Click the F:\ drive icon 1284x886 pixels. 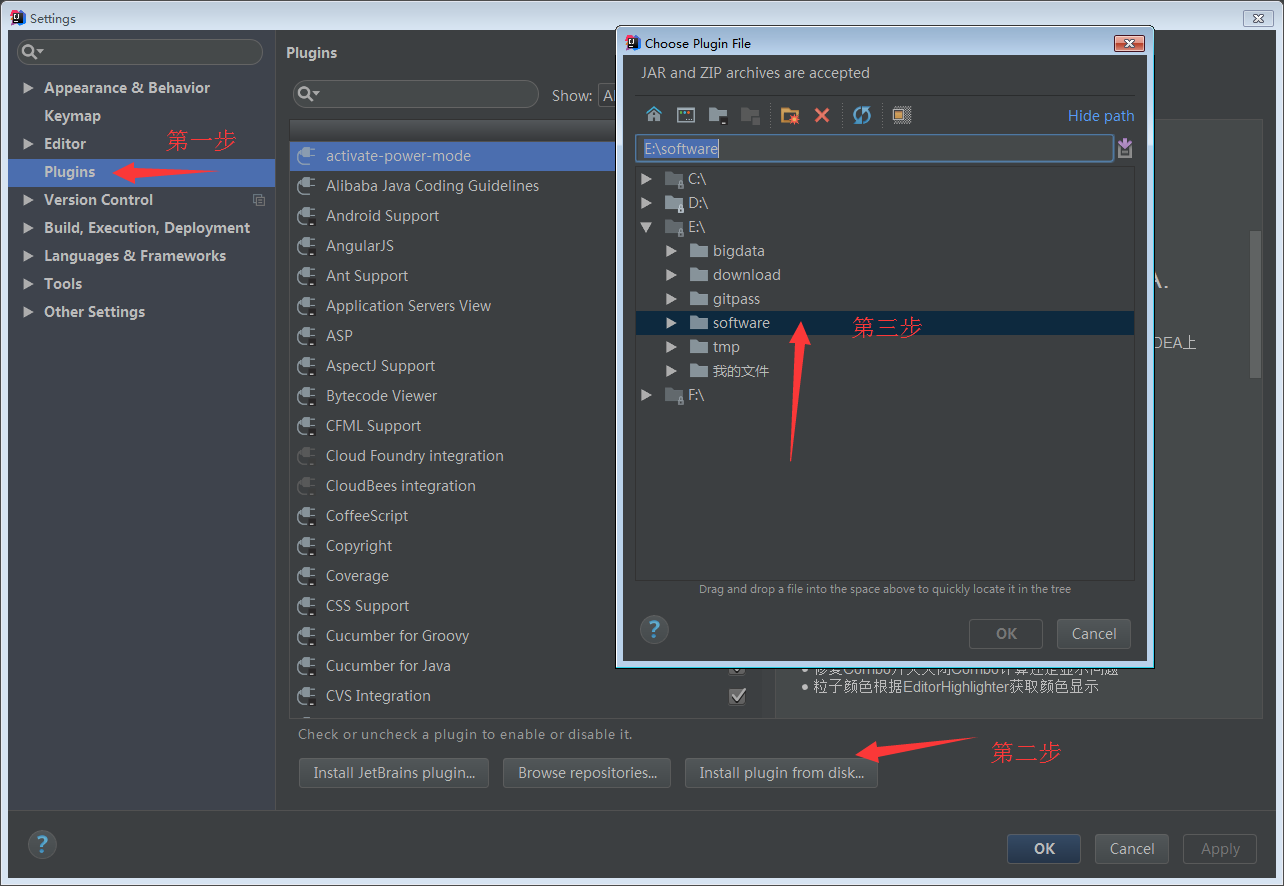pyautogui.click(x=675, y=395)
